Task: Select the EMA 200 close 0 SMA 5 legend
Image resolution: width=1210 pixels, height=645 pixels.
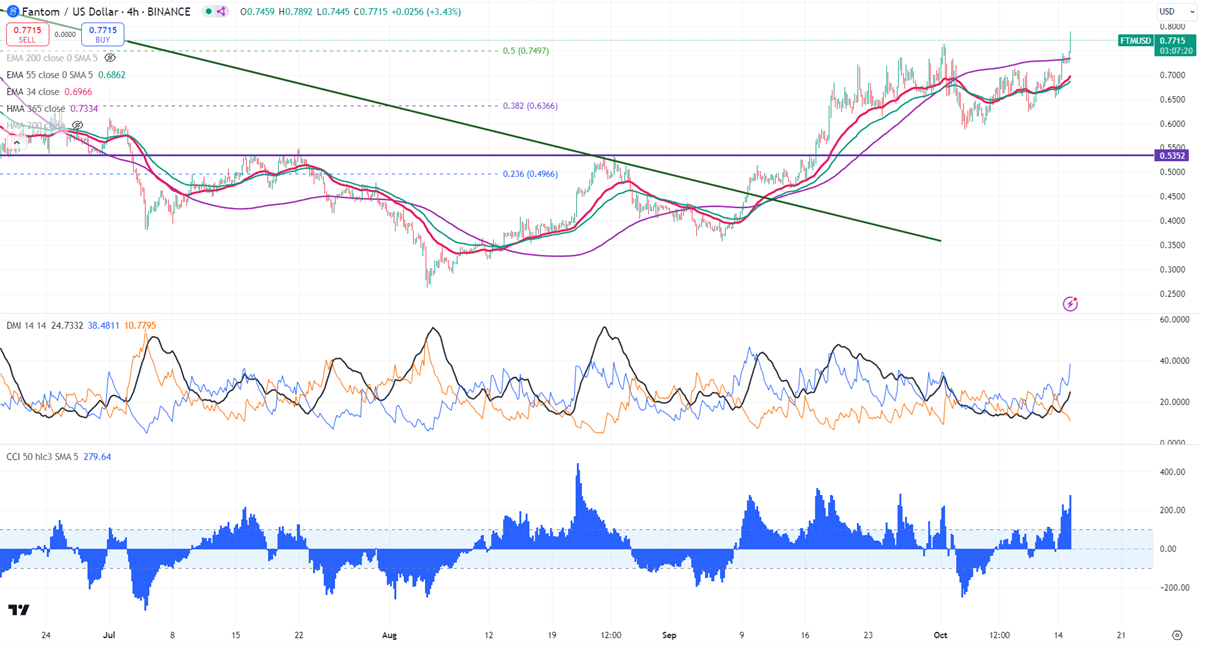Action: coord(50,58)
